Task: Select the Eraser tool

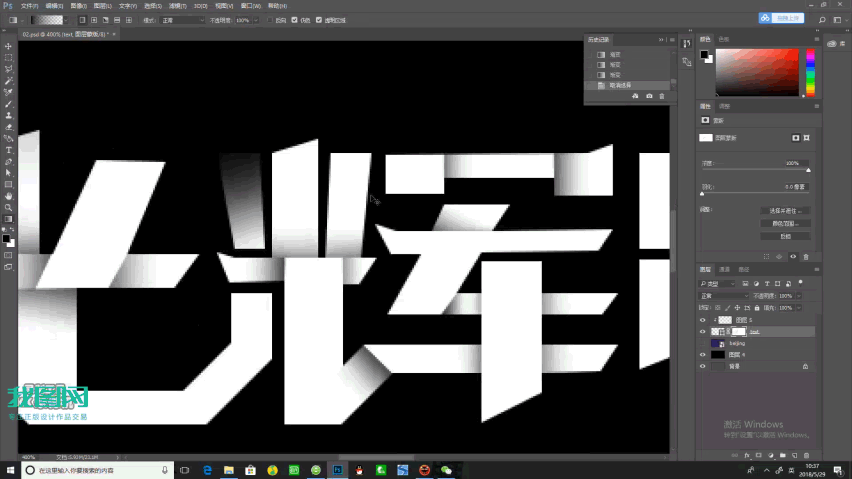Action: [x=8, y=127]
